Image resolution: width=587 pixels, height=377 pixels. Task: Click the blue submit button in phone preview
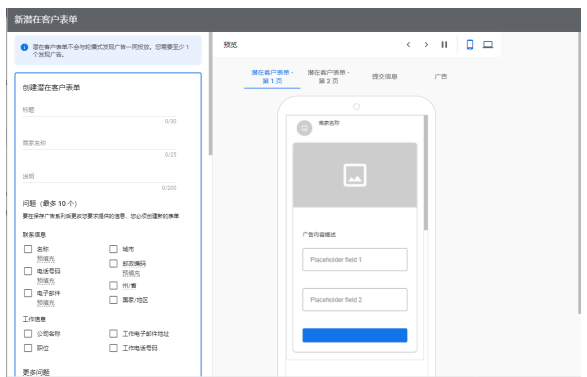pyautogui.click(x=355, y=335)
